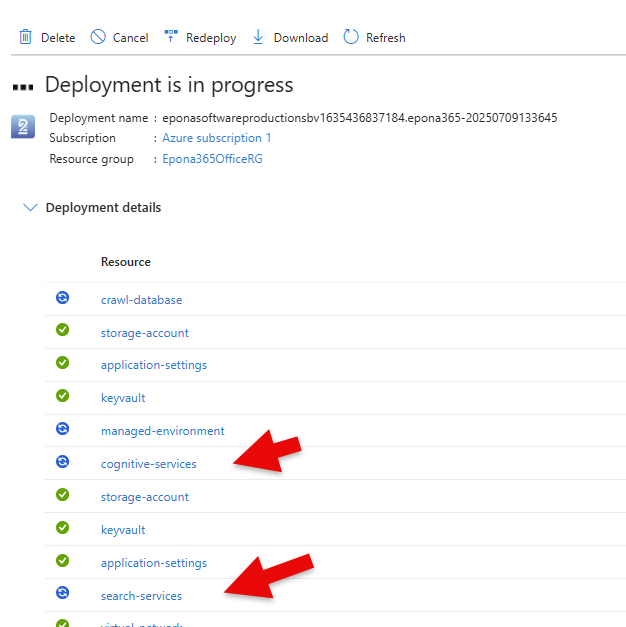Screen dimensions: 626x627
Task: Open the second storage-account resource link
Action: [x=144, y=497]
